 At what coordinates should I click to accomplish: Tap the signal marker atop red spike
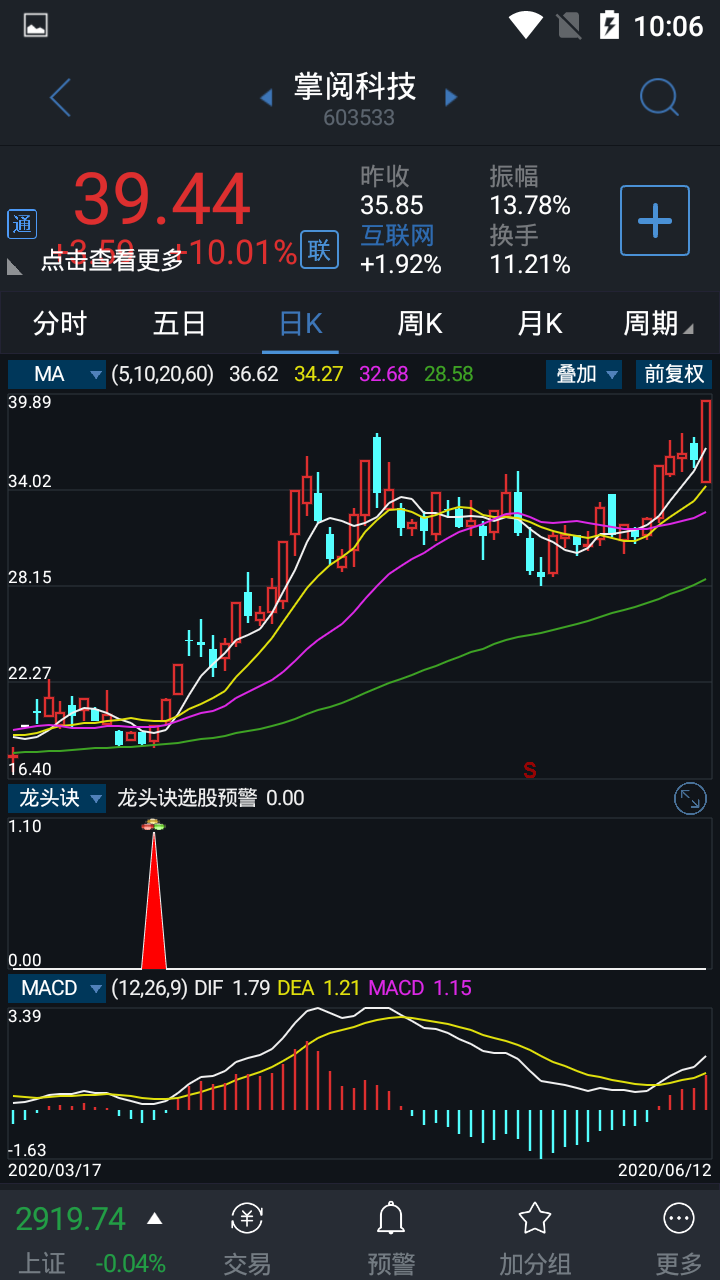(x=153, y=825)
